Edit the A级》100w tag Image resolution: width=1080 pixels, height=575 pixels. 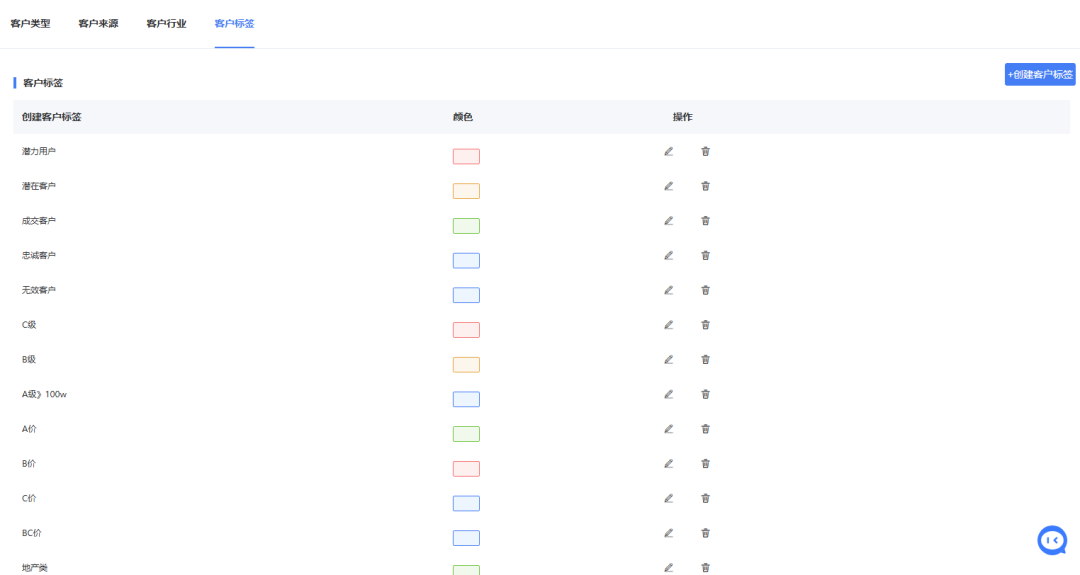coord(668,395)
